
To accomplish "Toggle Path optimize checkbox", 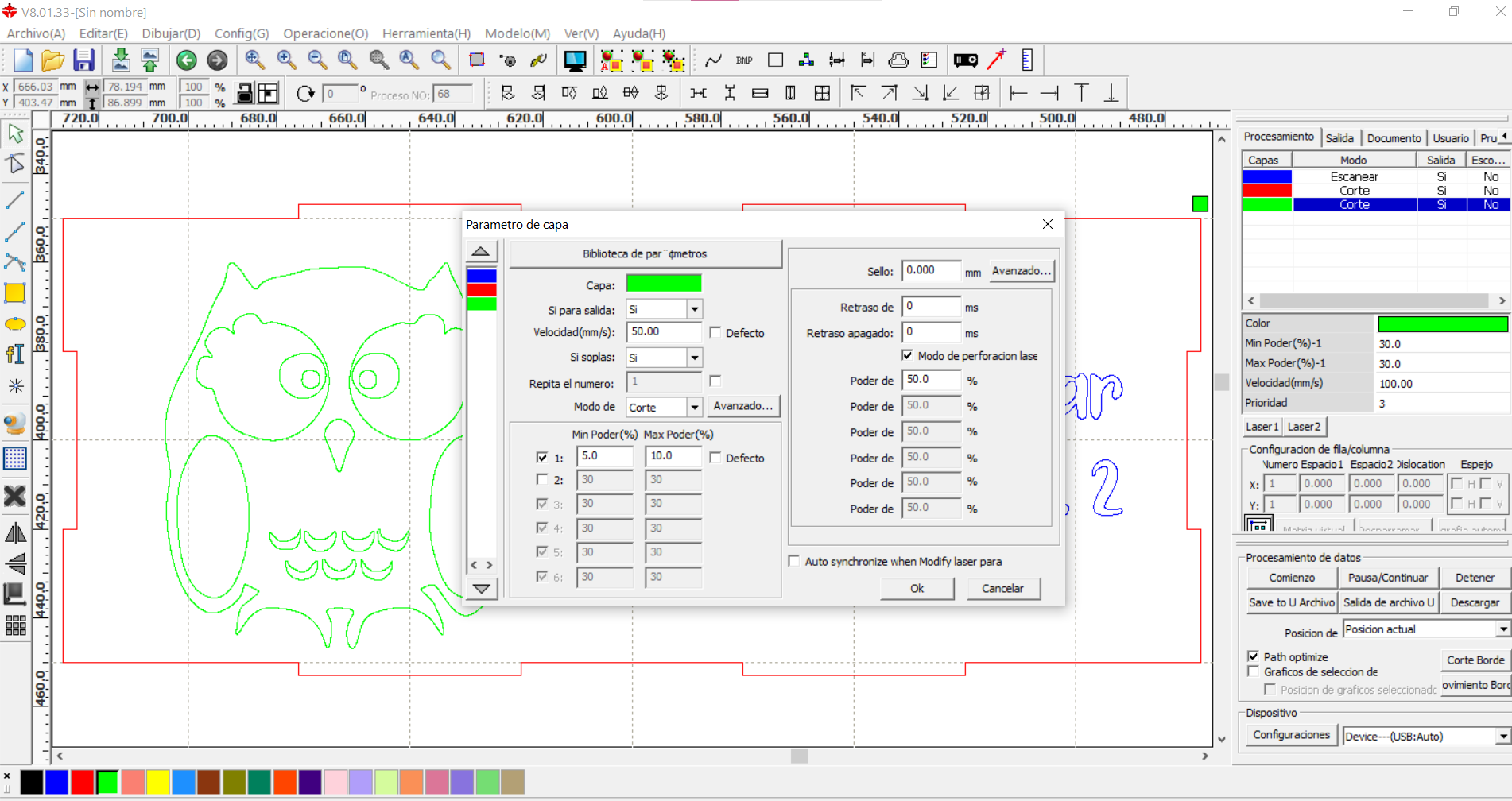I will pos(1254,656).
